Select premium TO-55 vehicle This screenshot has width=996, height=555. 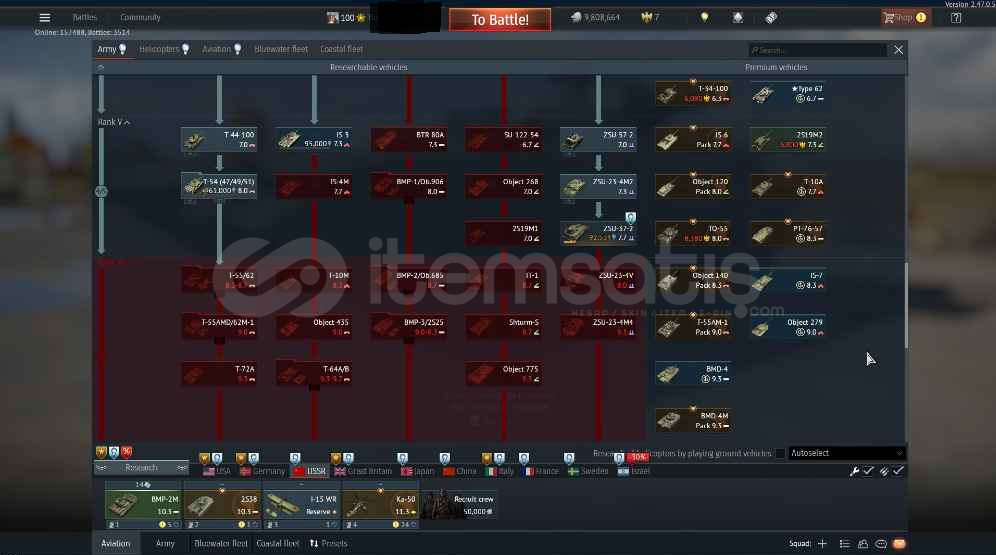693,233
